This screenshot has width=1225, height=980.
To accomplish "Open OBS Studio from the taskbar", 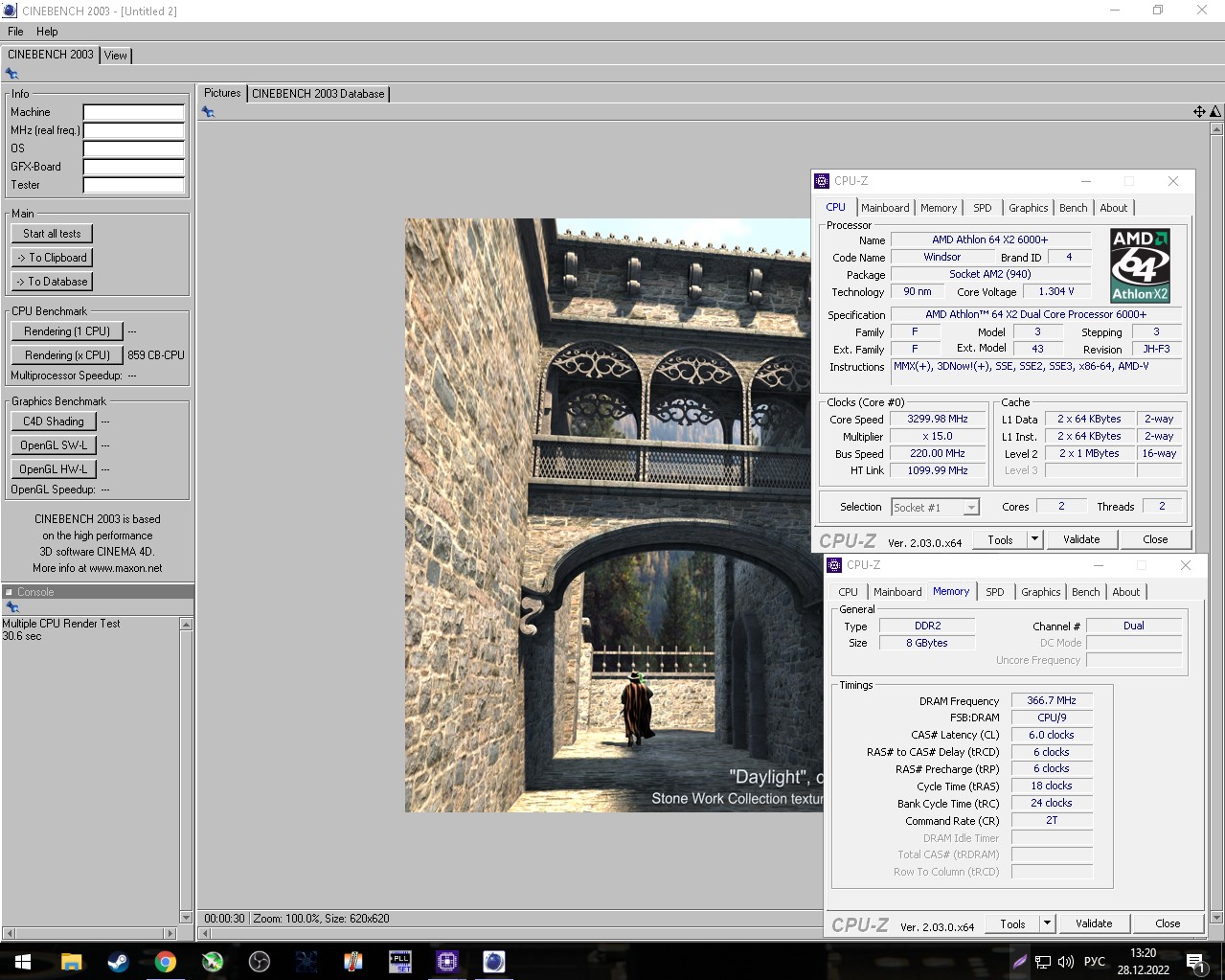I will tap(259, 962).
